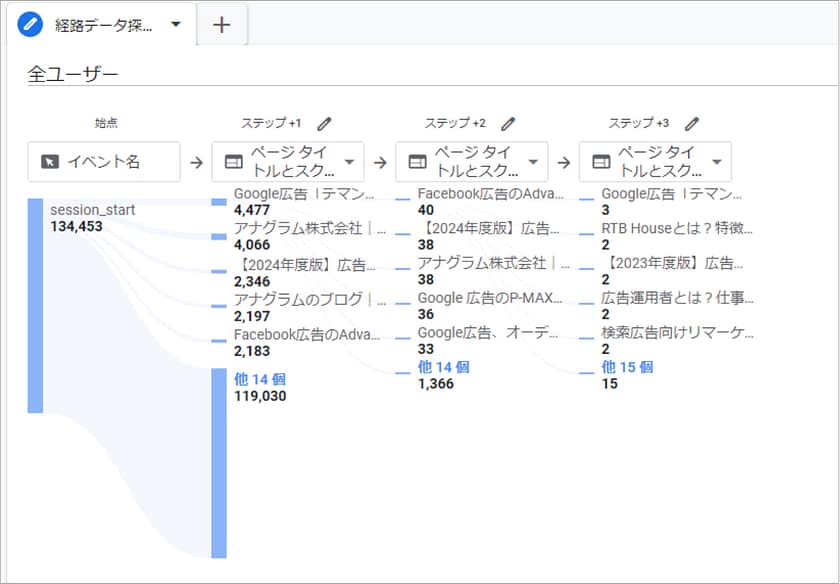The image size is (840, 584).
Task: Edit Step +1 with its pencil icon
Action: [324, 124]
